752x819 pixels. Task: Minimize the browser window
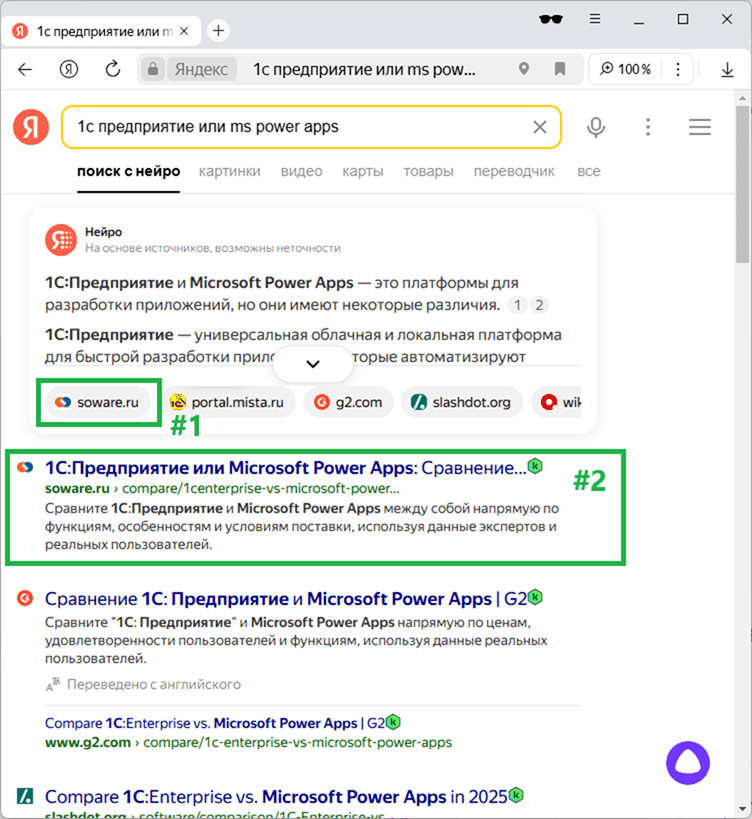pos(639,22)
